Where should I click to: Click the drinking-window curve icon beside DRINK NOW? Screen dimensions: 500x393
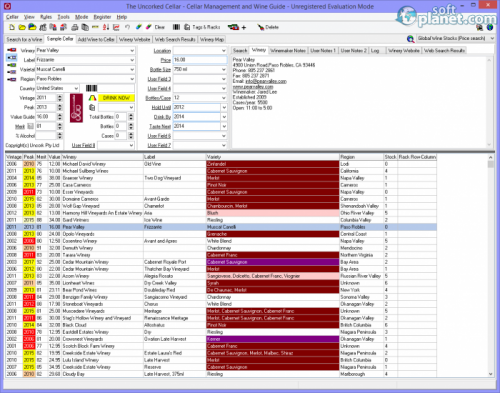pyautogui.click(x=92, y=98)
